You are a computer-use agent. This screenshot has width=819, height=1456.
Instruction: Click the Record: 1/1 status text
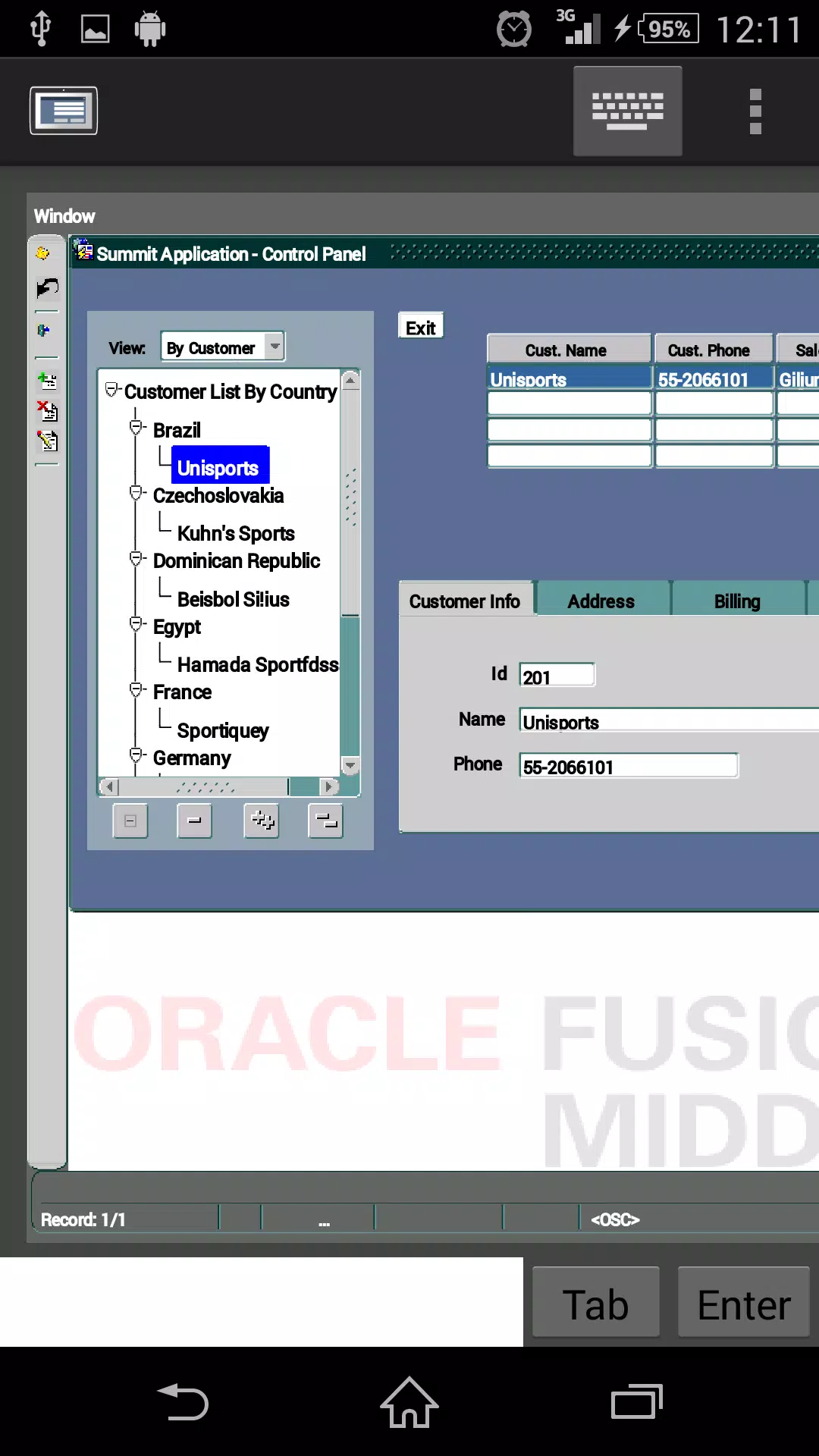coord(83,1219)
